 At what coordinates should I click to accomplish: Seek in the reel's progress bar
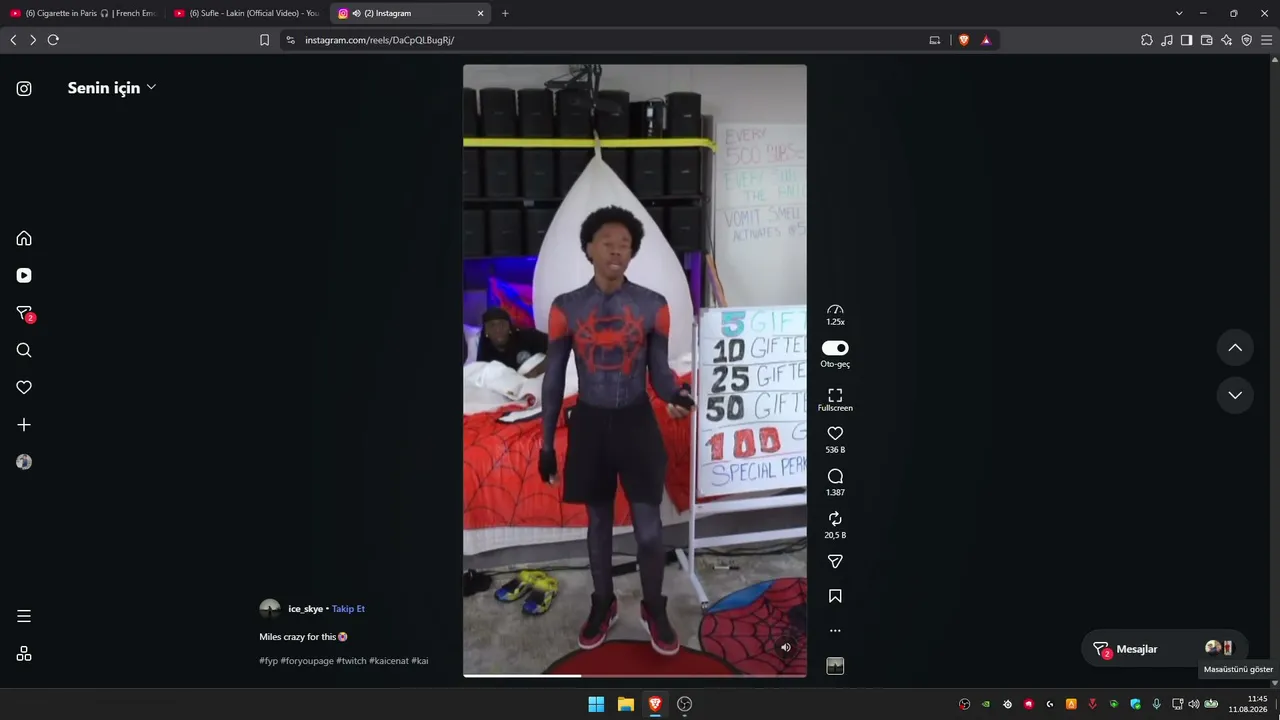tap(635, 675)
